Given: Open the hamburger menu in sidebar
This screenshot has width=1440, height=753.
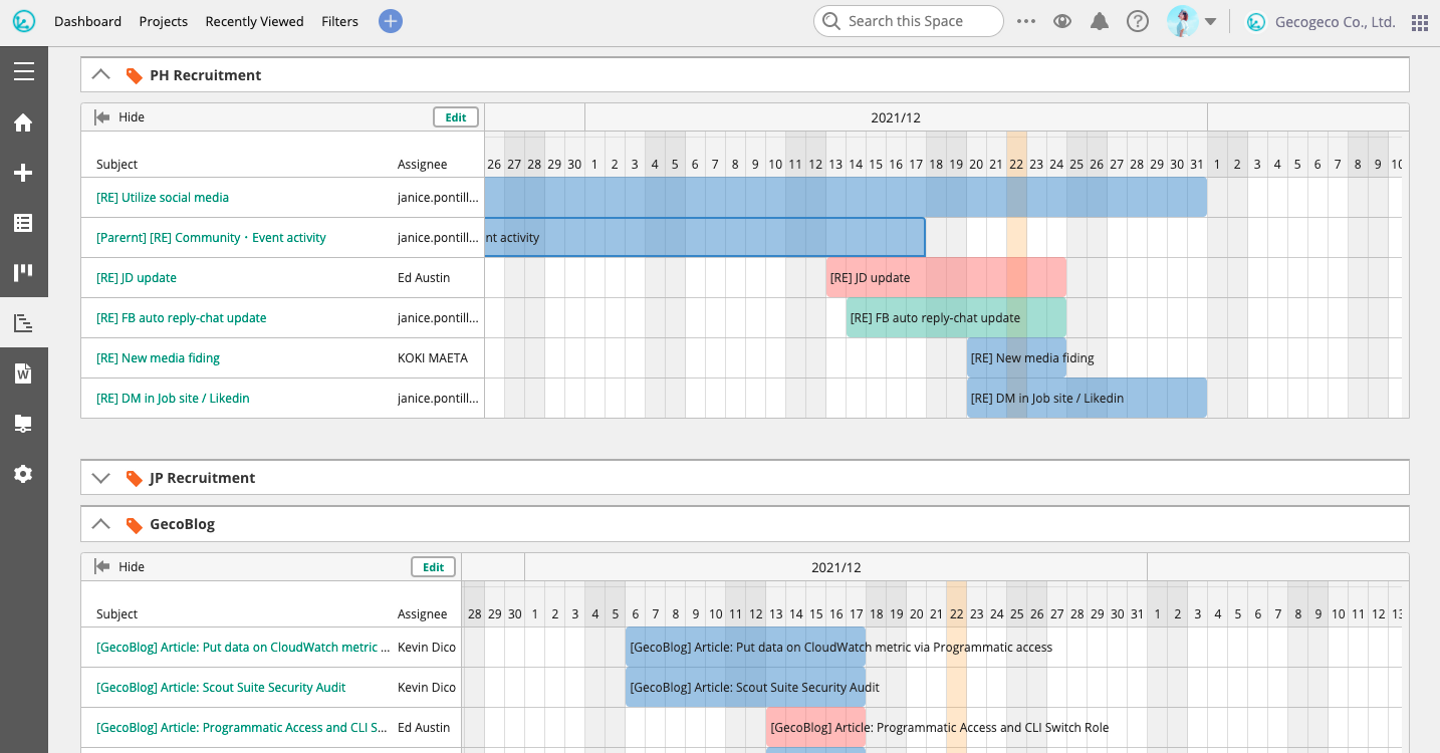Looking at the screenshot, I should coord(24,71).
